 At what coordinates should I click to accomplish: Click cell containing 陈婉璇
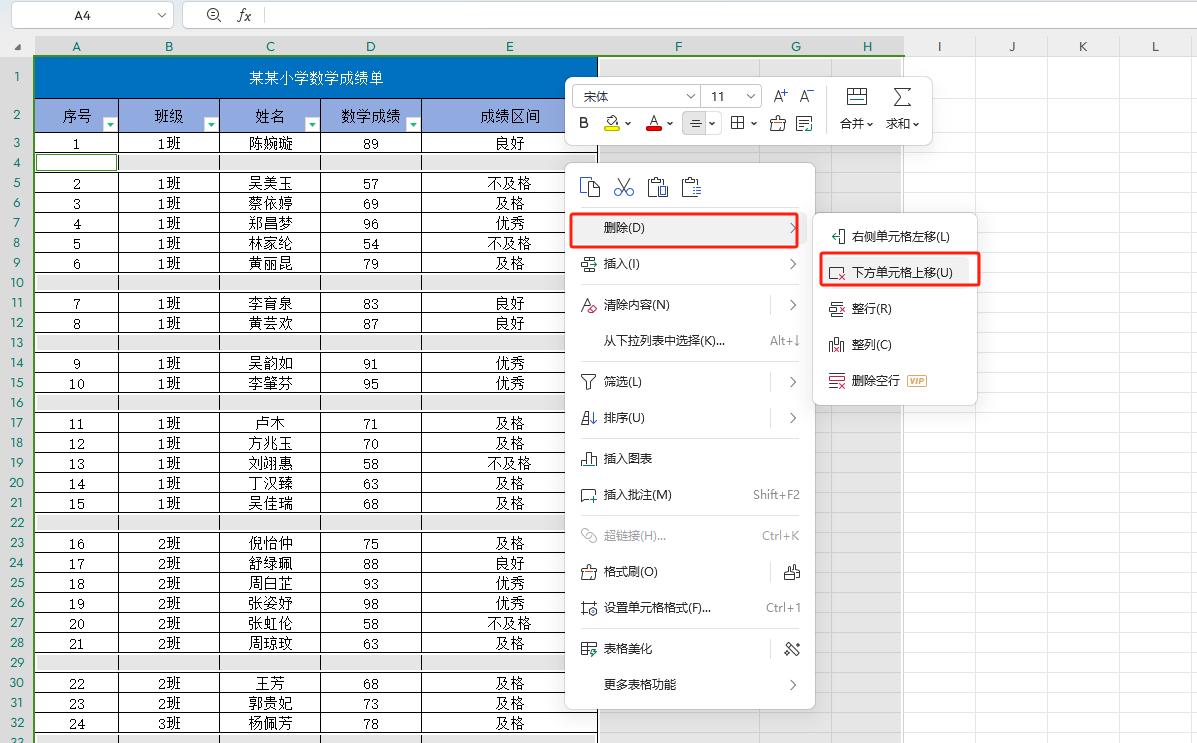[x=270, y=144]
